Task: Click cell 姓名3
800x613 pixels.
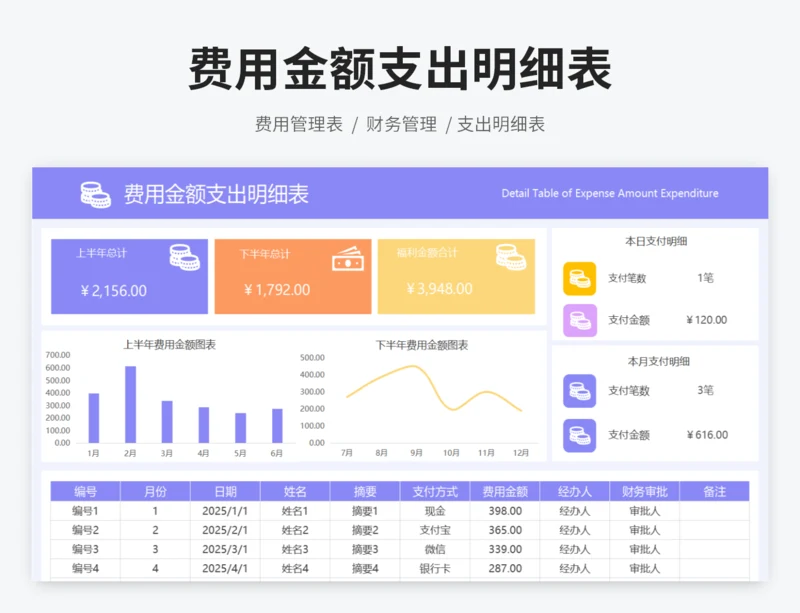Action: [x=295, y=549]
